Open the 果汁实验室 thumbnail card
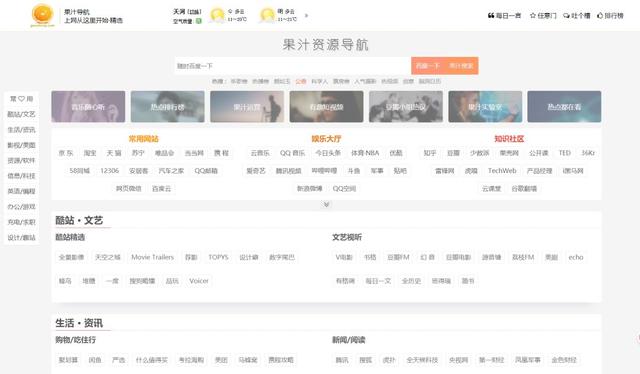 (485, 107)
